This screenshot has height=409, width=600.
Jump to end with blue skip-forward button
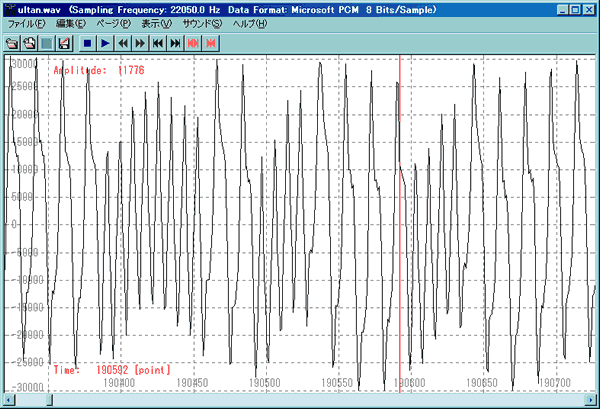coord(176,44)
